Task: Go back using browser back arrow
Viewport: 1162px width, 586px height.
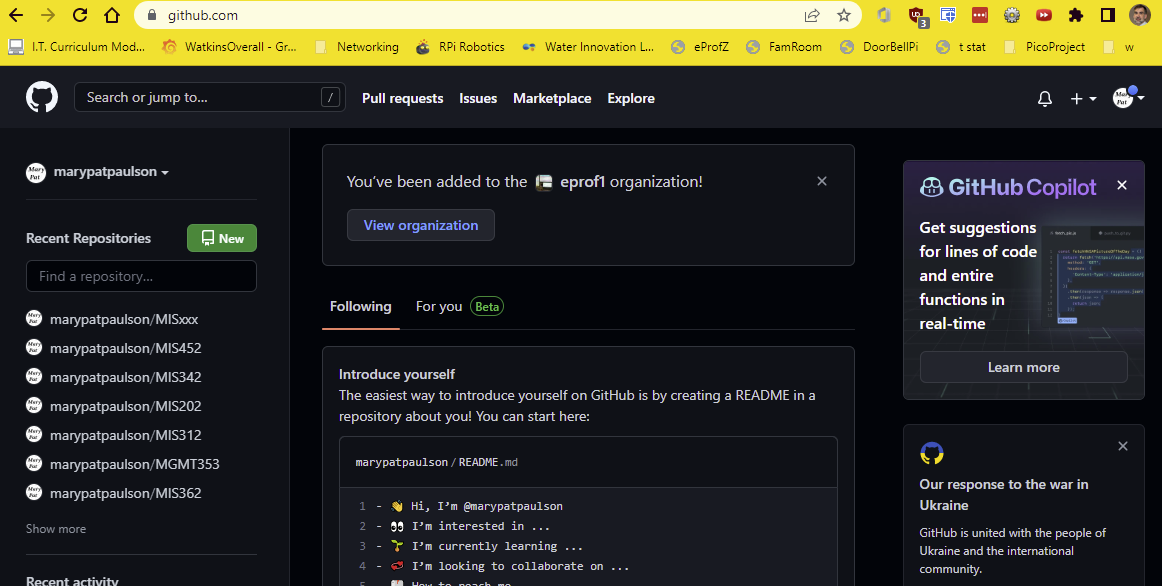Action: tap(16, 15)
